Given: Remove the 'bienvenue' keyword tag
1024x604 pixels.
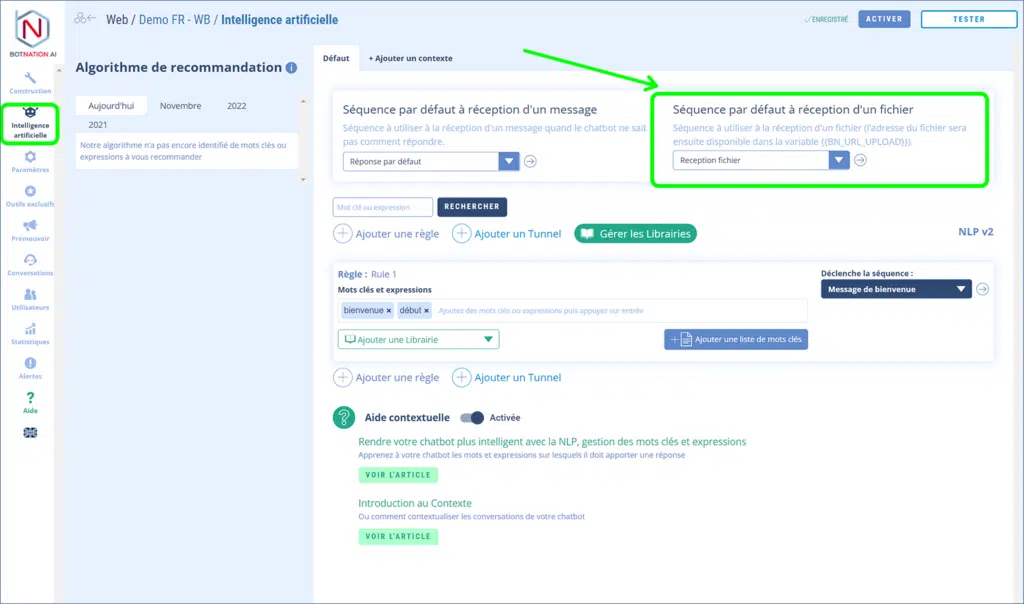Looking at the screenshot, I should coord(389,311).
